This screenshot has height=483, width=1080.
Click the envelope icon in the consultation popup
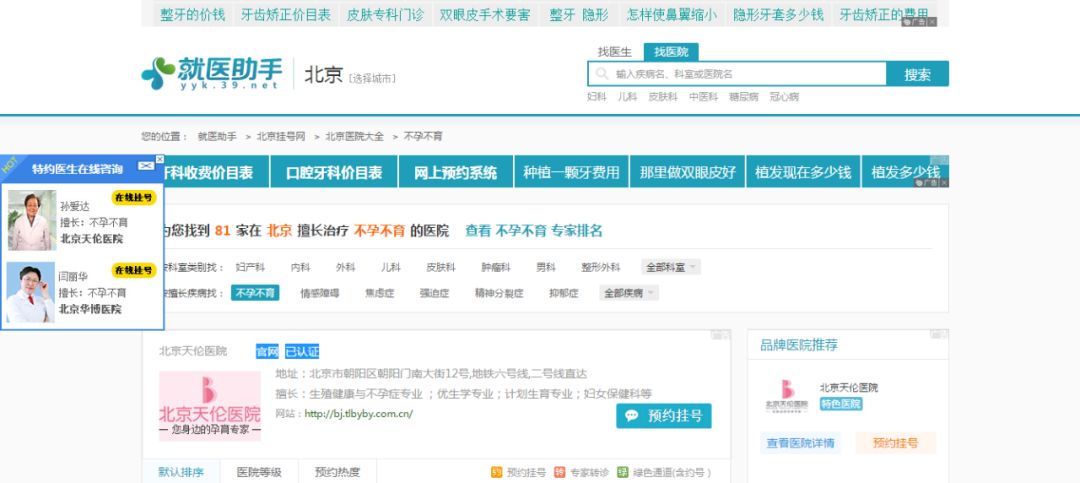pos(145,163)
